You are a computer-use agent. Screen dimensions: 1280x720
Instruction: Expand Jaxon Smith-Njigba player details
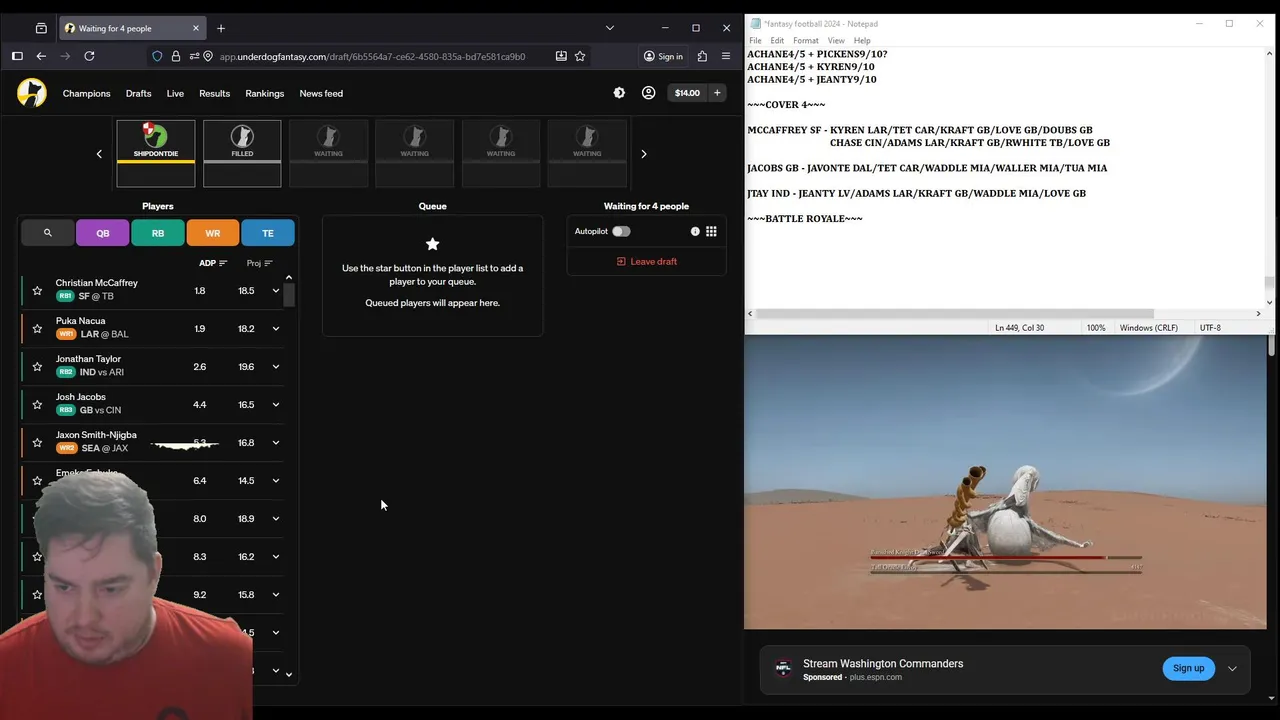(x=276, y=443)
